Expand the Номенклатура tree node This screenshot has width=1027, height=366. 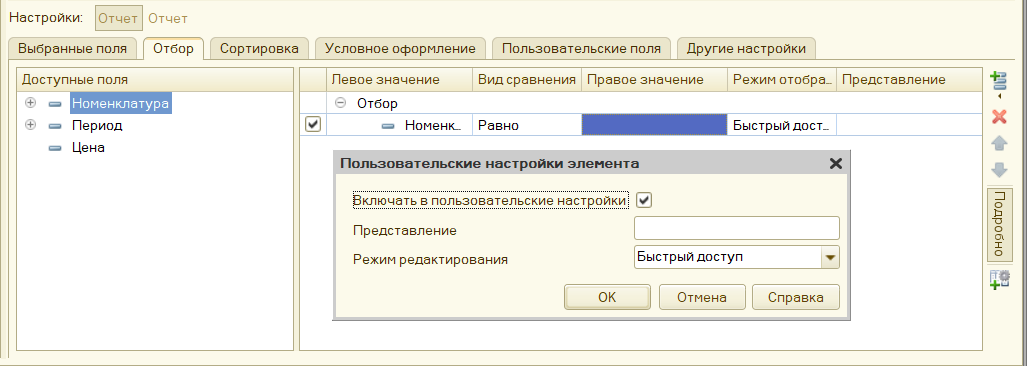click(30, 103)
